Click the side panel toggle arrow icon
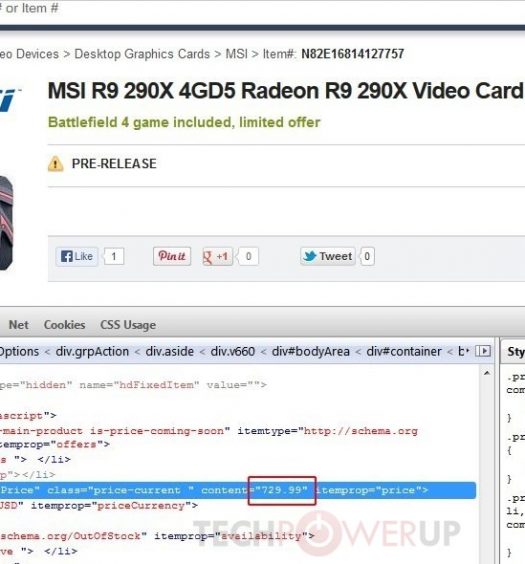This screenshot has height=564, width=525. coord(483,351)
